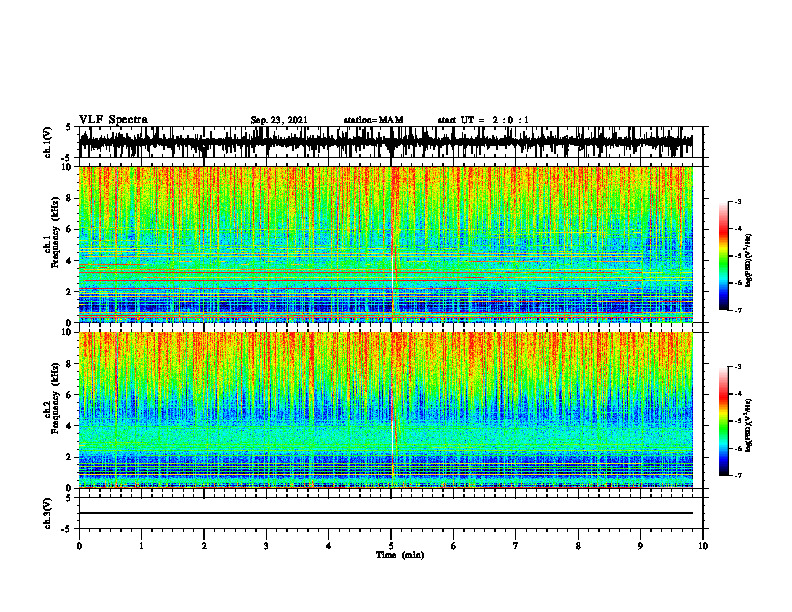This screenshot has height=612, width=792.
Task: Click the "-7" label on ch.2 color bar
Action: 737,475
